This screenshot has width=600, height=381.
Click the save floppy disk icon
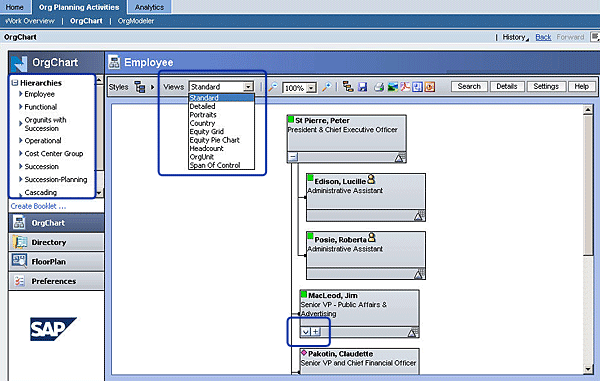[362, 87]
